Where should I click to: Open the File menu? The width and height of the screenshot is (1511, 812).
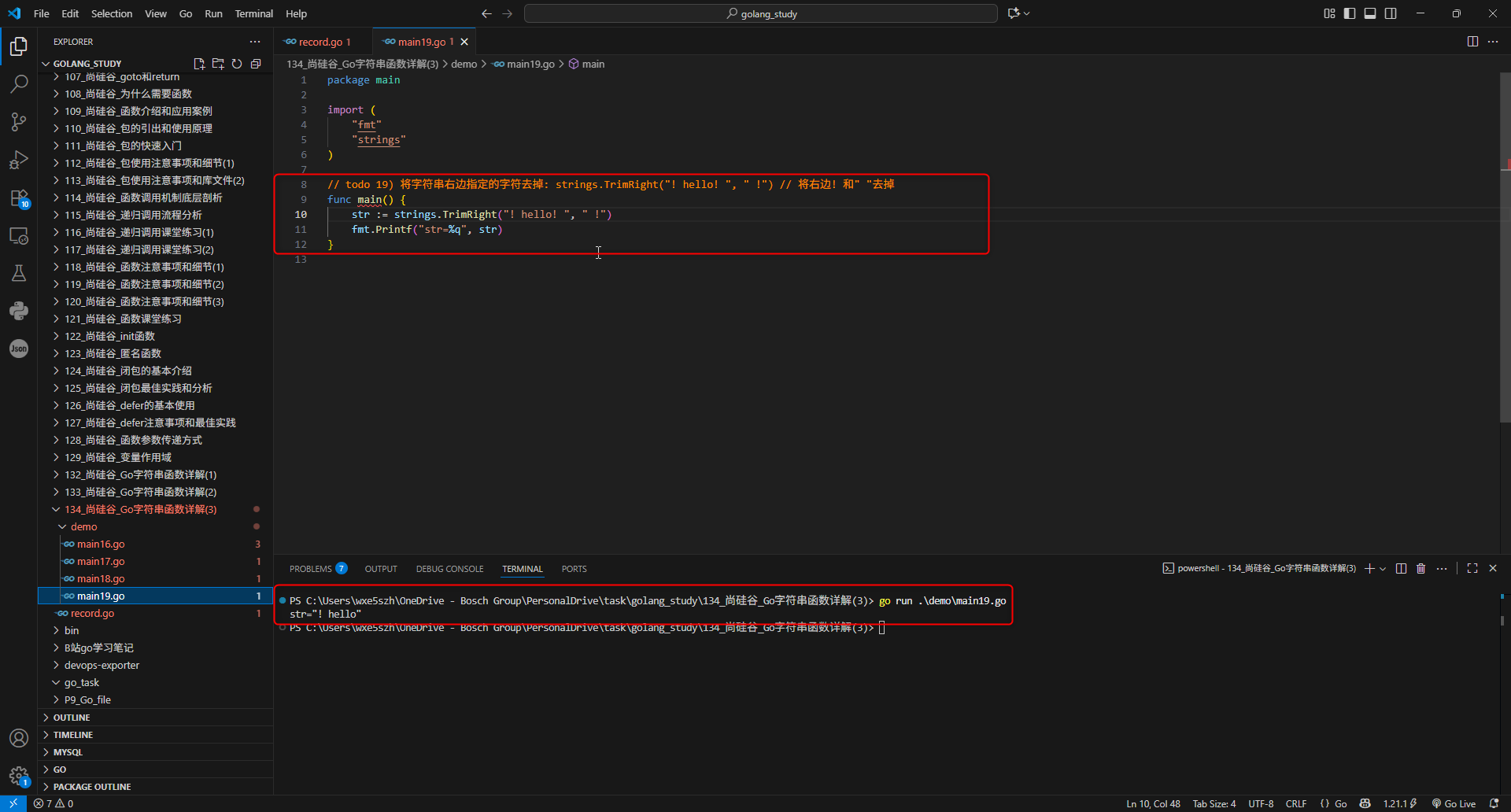tap(42, 13)
